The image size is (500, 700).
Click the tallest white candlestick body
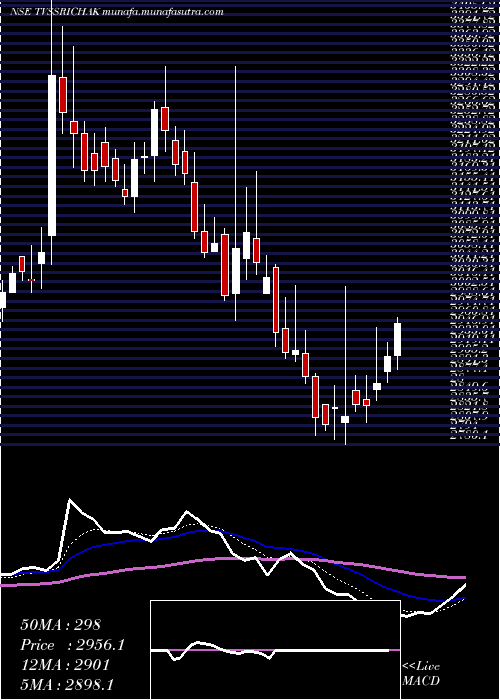pos(52,155)
